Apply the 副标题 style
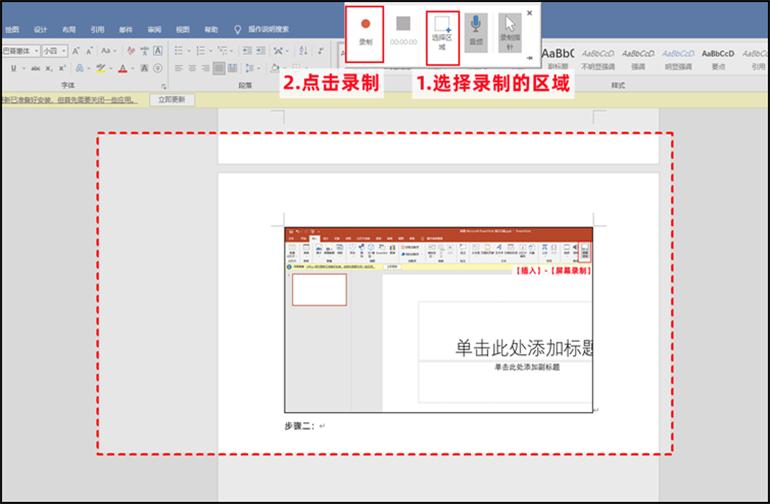This screenshot has width=770, height=504. click(557, 58)
